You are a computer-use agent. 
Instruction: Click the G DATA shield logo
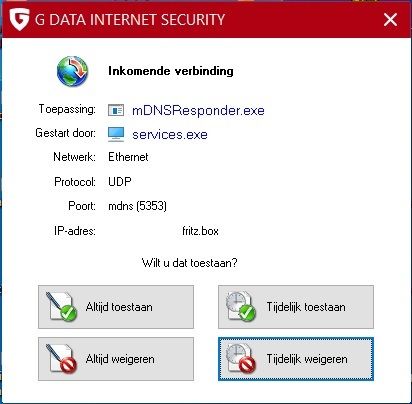pos(19,19)
